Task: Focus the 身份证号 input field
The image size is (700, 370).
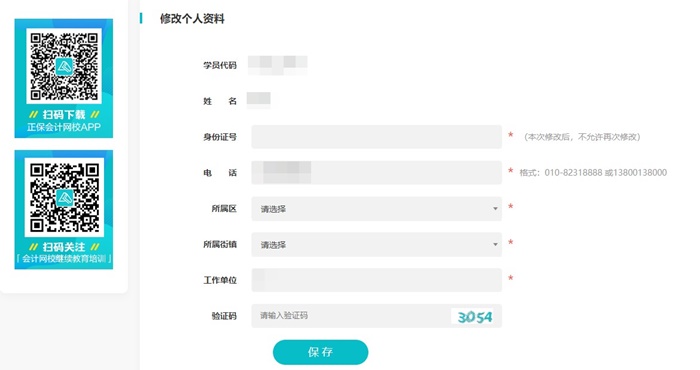Action: pyautogui.click(x=376, y=137)
